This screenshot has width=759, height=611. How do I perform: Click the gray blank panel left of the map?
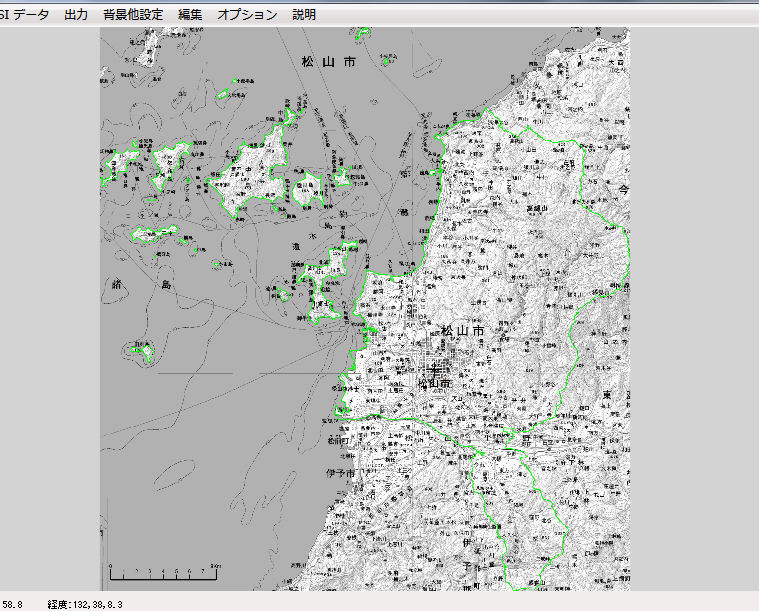click(50, 300)
